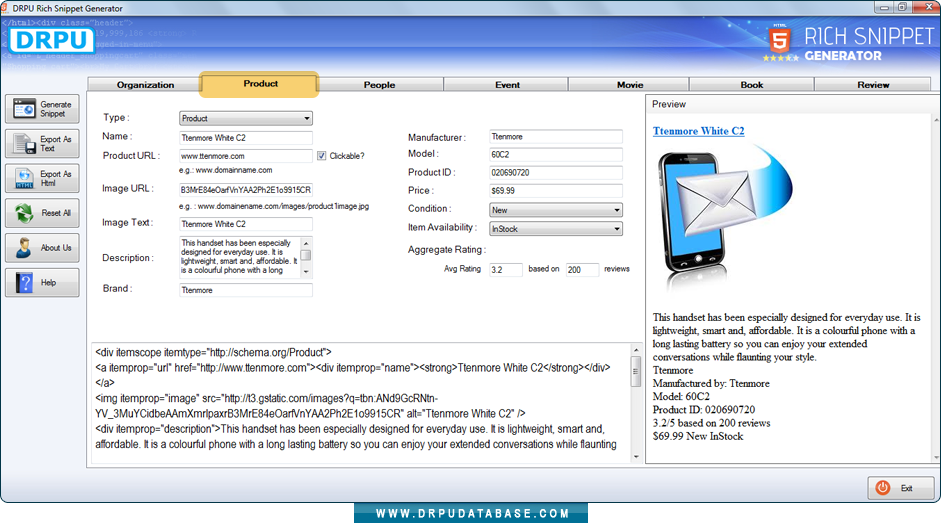Open the Review tab
941x523 pixels.
coord(873,85)
